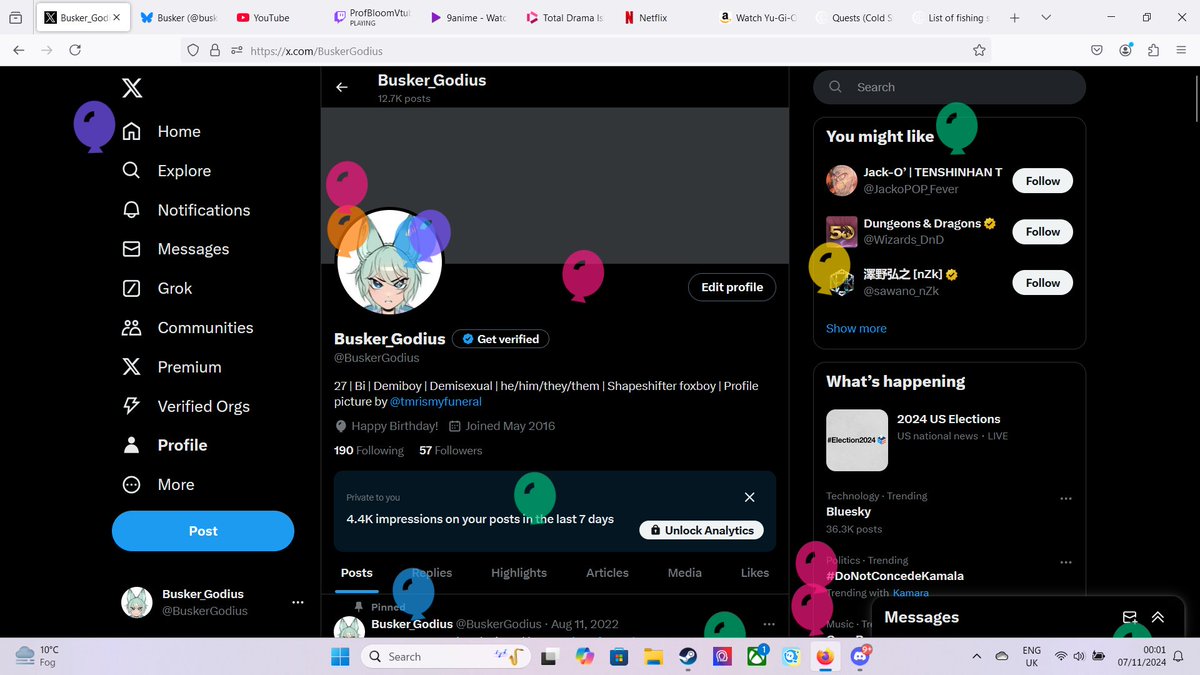Click the back arrow beside Busker_Godius header
Image resolution: width=1200 pixels, height=675 pixels.
pyautogui.click(x=342, y=87)
